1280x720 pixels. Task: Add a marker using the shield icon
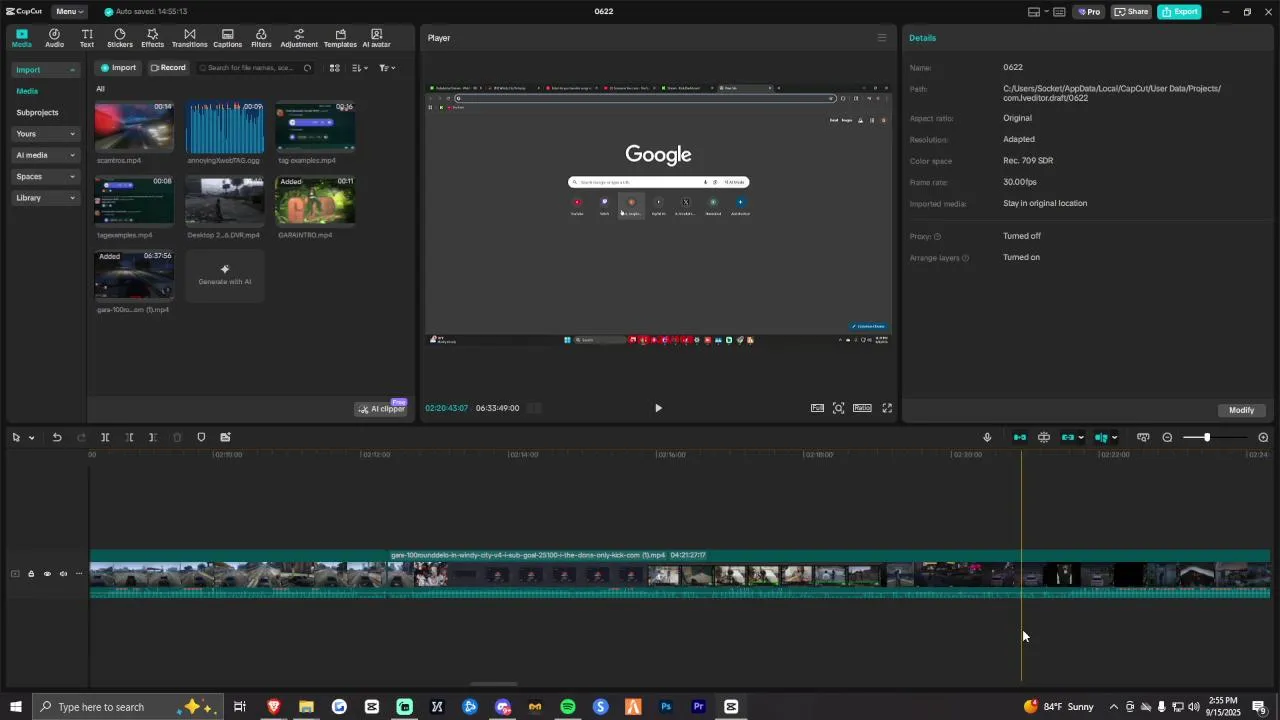pyautogui.click(x=201, y=437)
